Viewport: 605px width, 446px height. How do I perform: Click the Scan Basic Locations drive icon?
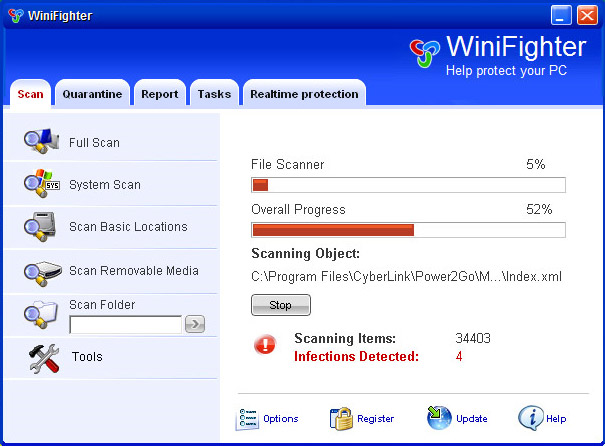pos(40,226)
